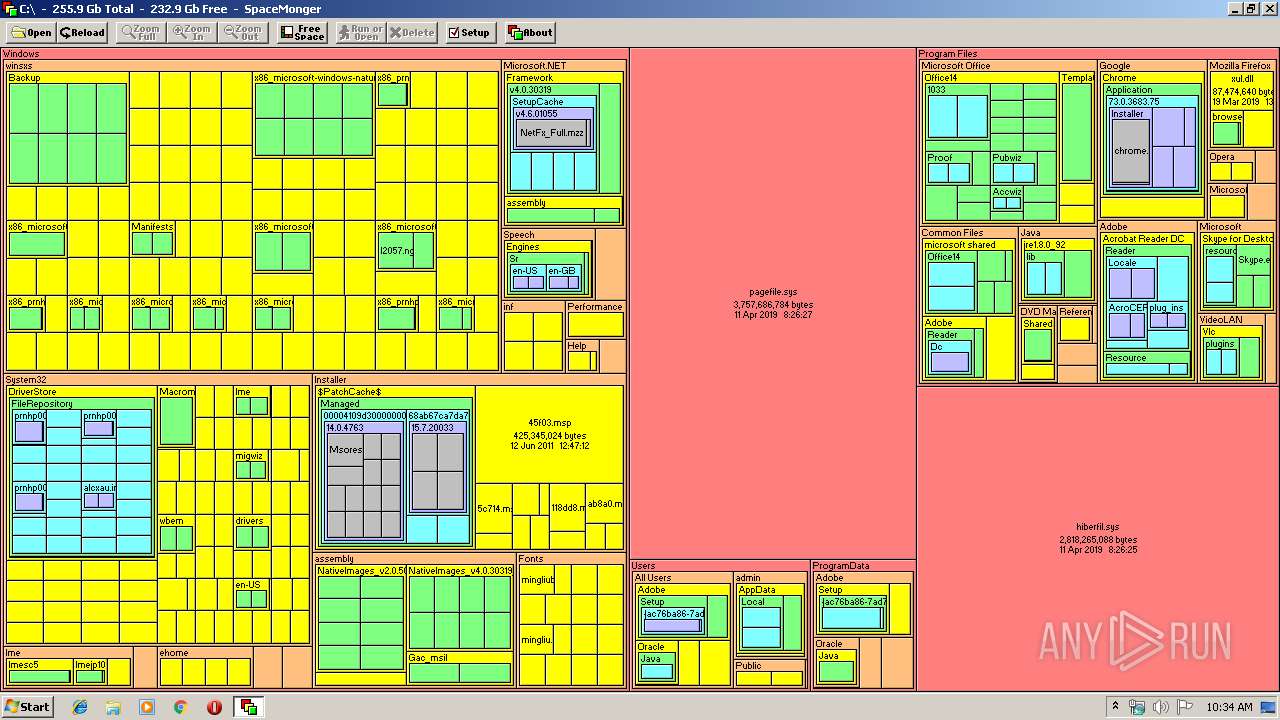Screen dimensions: 1280x720
Task: Open Windows Media Player from the taskbar
Action: click(x=147, y=707)
